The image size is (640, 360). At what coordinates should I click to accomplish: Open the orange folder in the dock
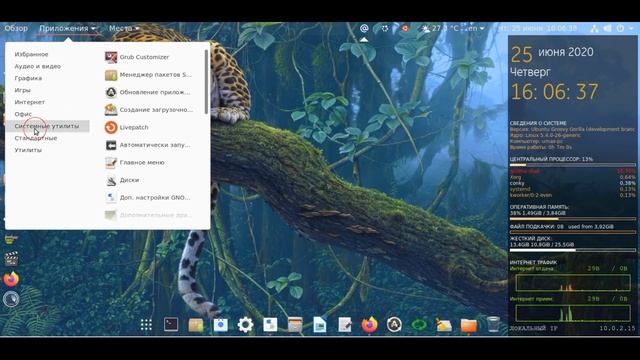pos(469,325)
